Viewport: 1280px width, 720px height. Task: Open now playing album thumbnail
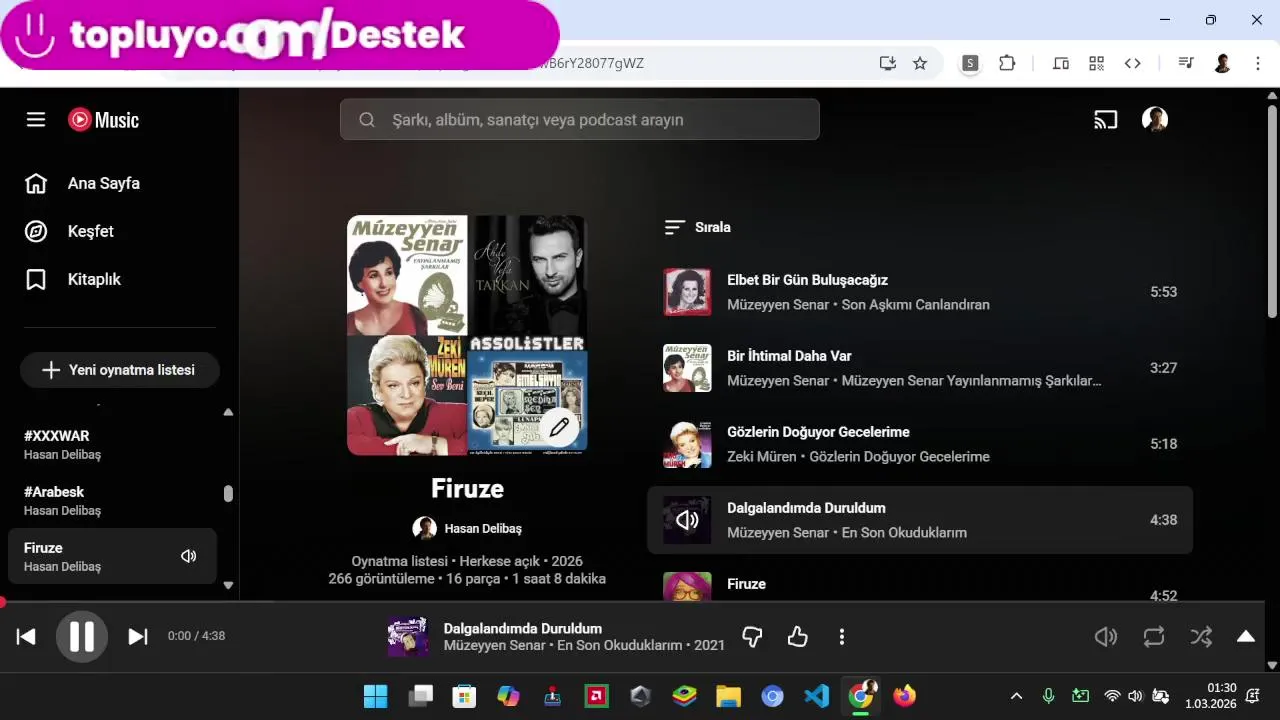(408, 637)
